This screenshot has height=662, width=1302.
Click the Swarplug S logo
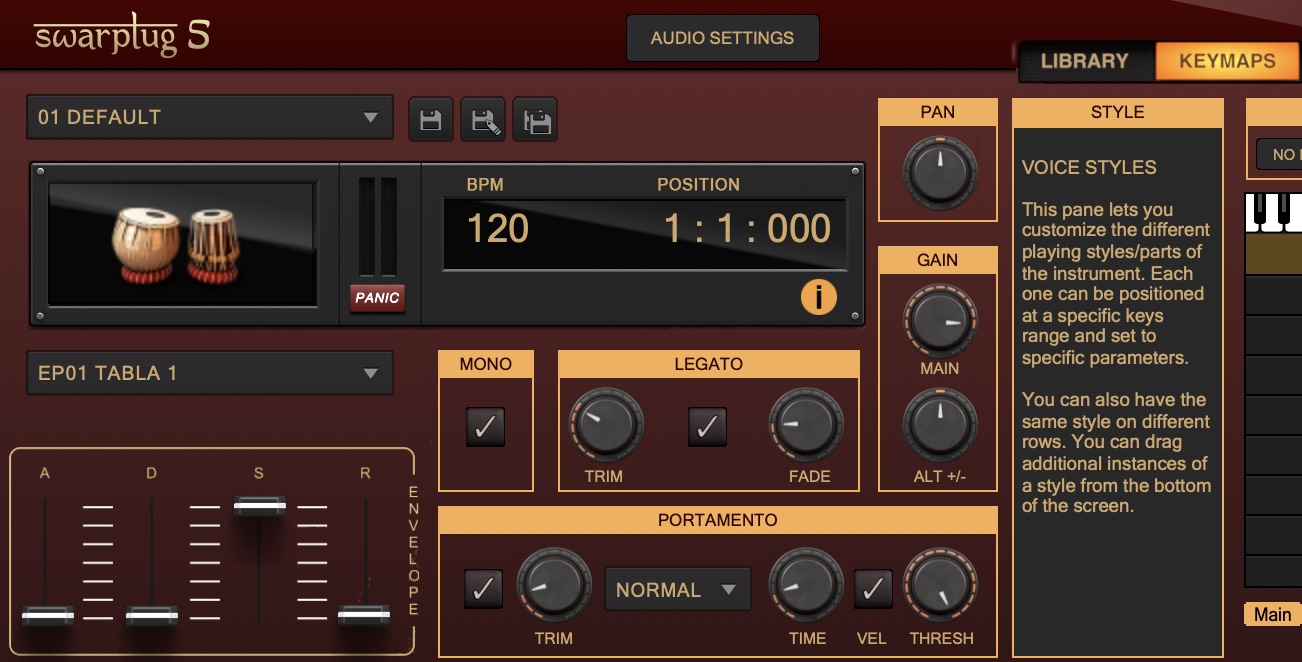coord(121,37)
